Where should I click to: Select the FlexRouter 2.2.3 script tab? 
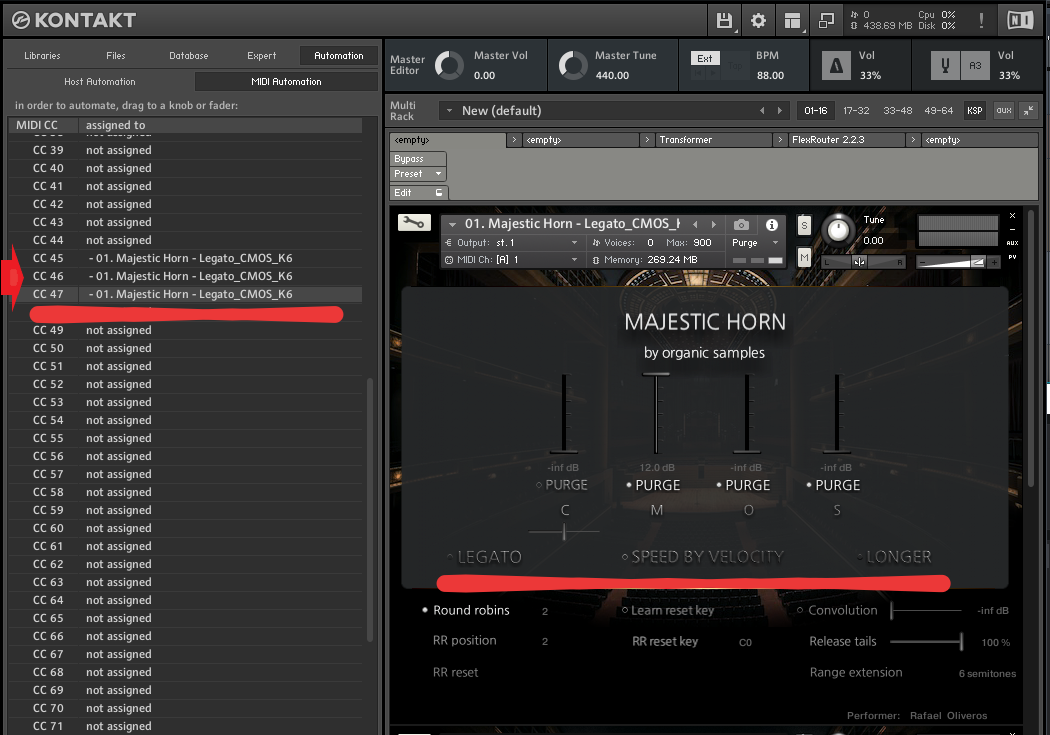pyautogui.click(x=846, y=139)
